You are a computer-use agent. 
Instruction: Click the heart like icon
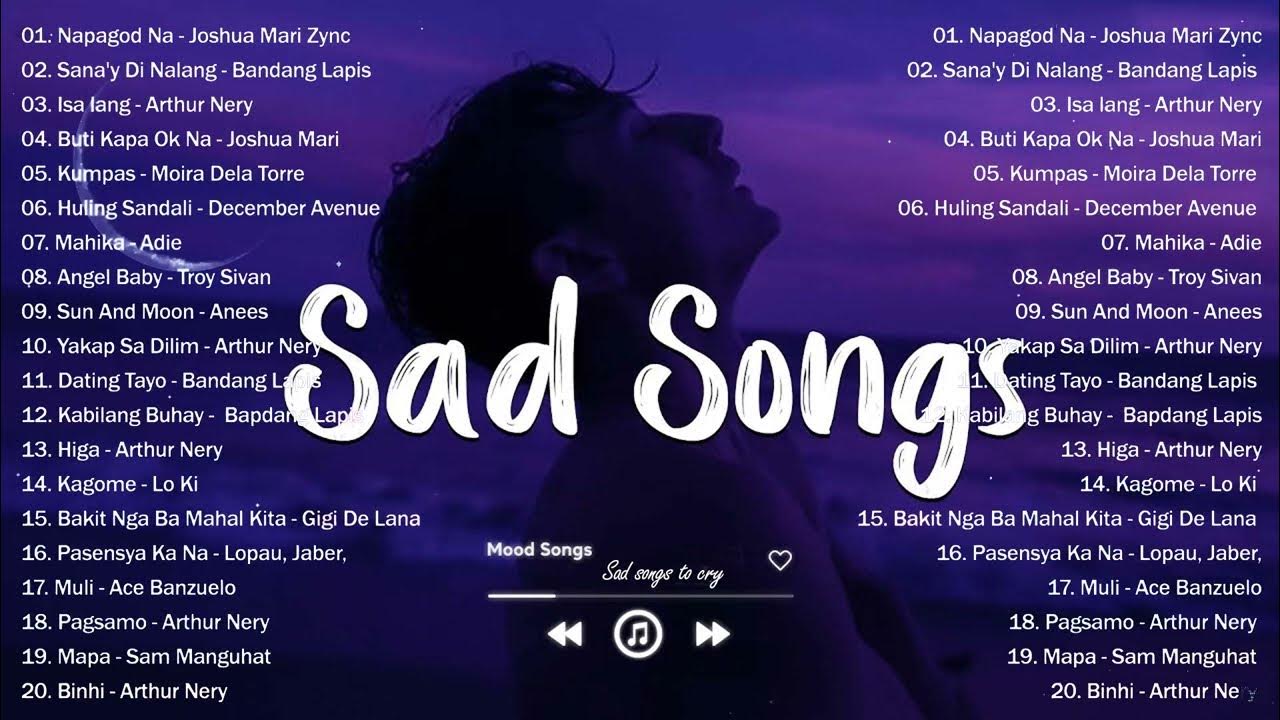pyautogui.click(x=780, y=561)
